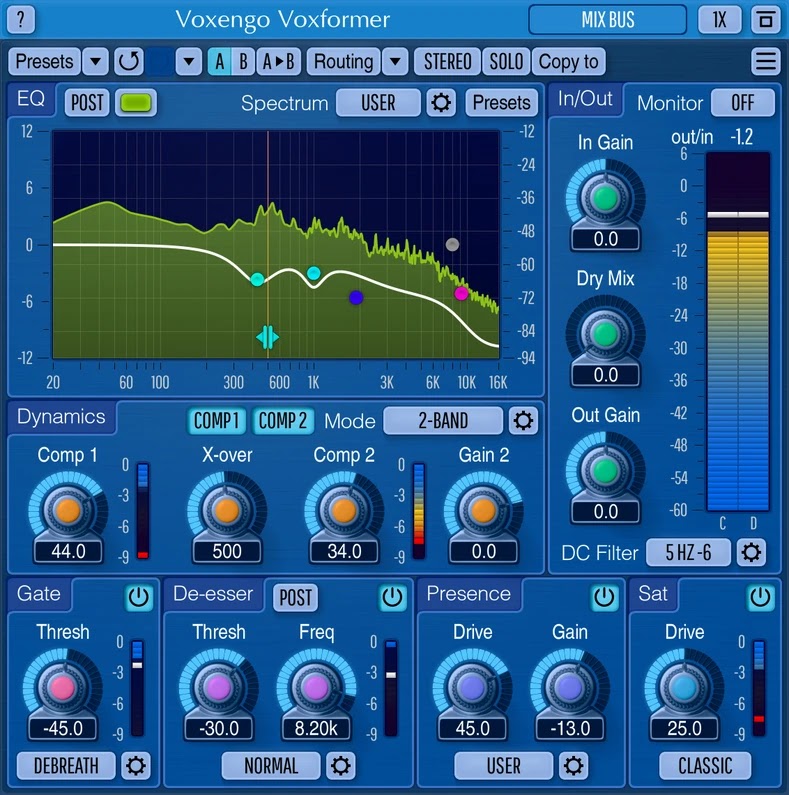Screen dimensions: 789x795
Task: Open dropdown arrow beside blank preset field
Action: click(189, 61)
